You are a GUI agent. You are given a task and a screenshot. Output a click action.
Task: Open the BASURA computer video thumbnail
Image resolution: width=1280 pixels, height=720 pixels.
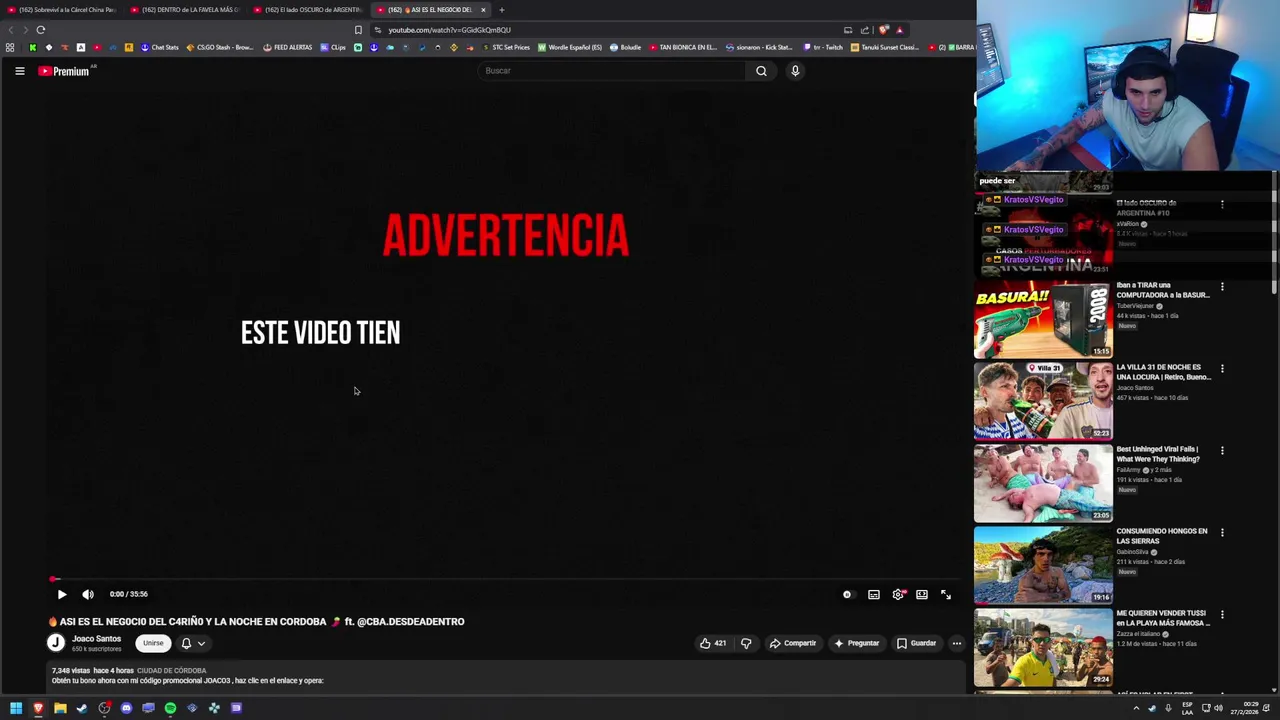point(1043,320)
